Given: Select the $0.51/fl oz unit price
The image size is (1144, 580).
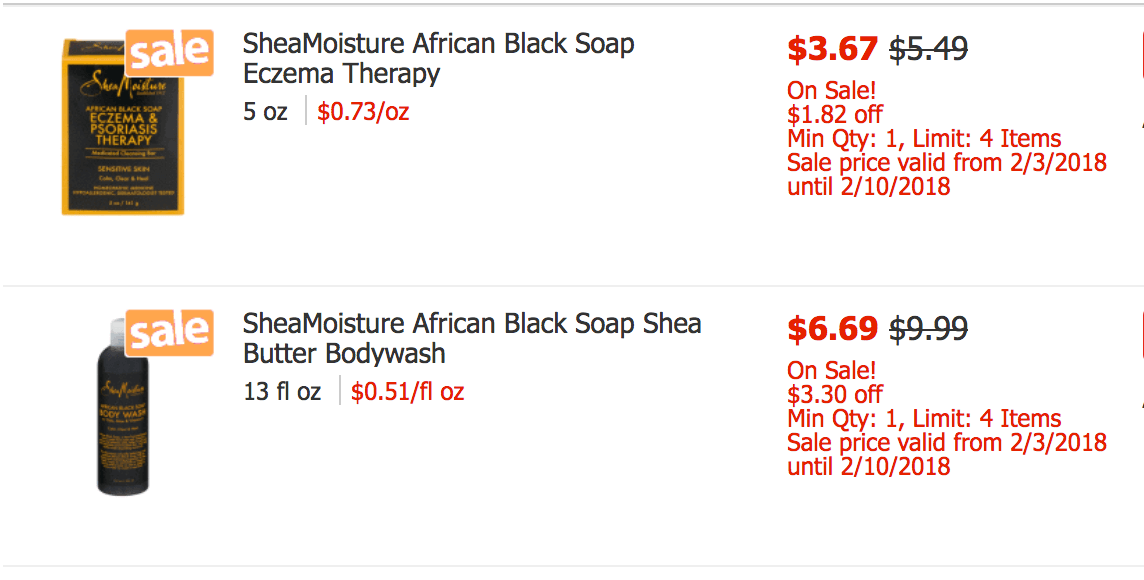Looking at the screenshot, I should [x=407, y=391].
